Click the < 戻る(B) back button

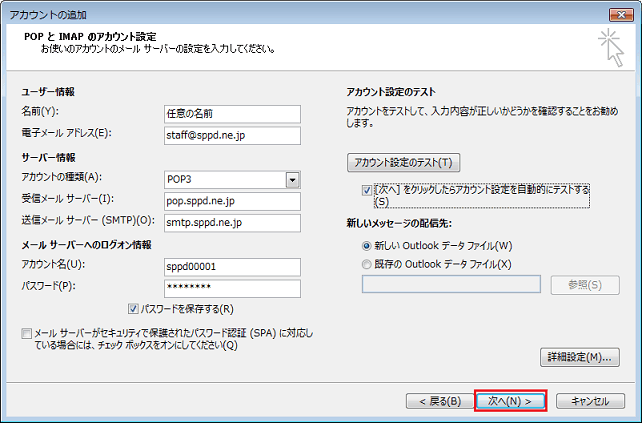(x=440, y=401)
